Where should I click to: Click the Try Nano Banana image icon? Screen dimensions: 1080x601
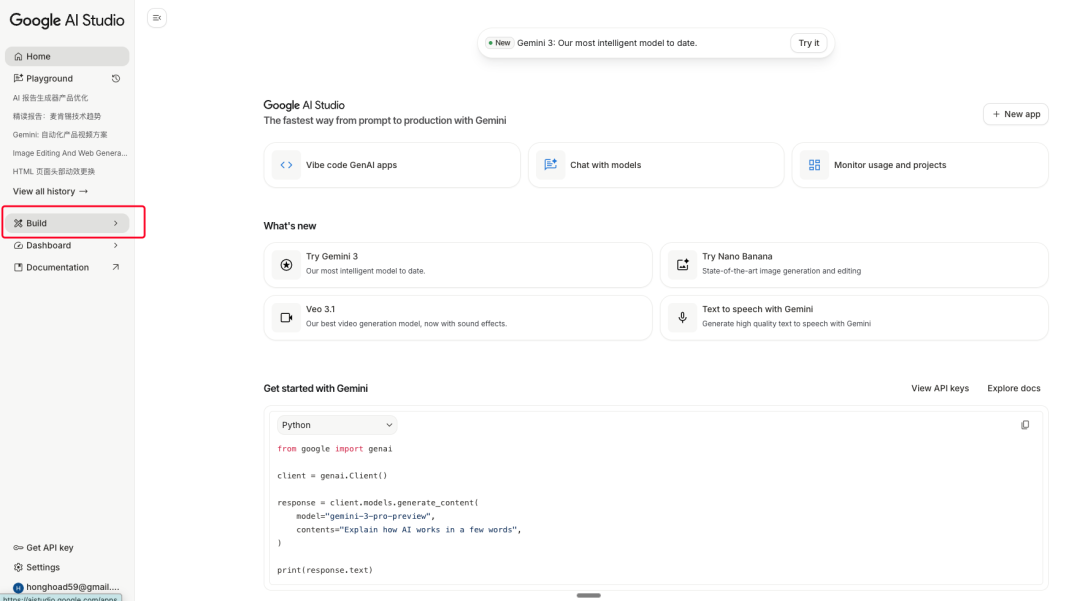682,265
